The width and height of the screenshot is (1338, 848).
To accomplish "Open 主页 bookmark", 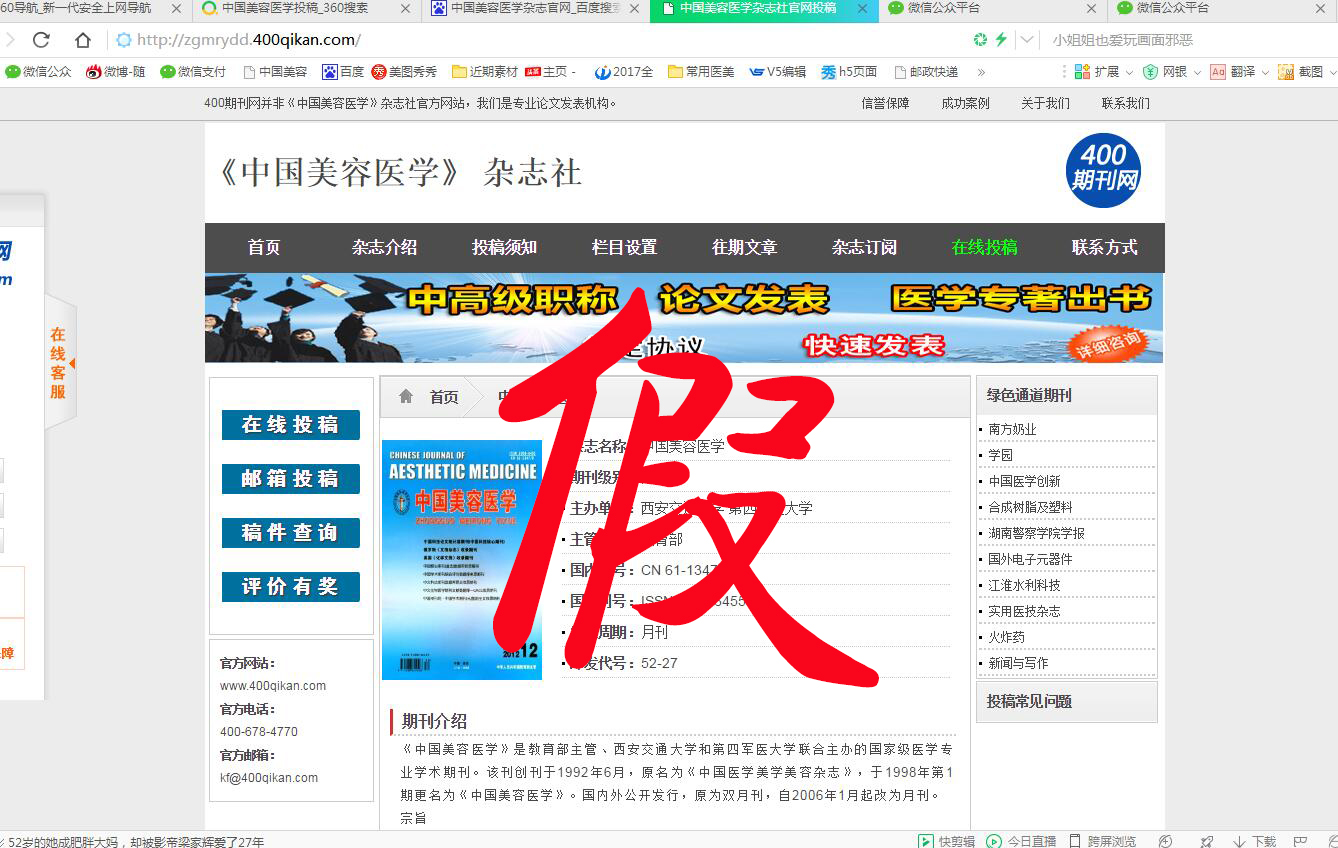I will coord(550,72).
